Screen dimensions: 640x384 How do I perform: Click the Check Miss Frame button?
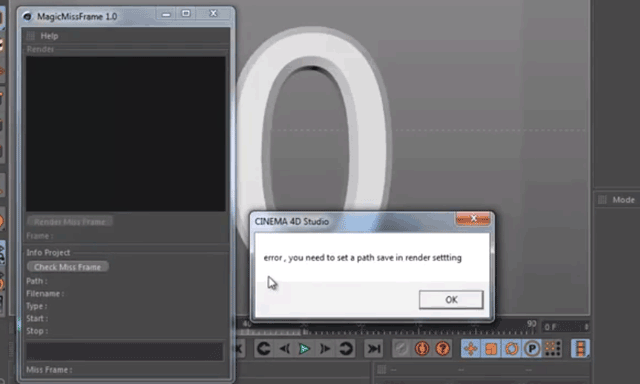(x=67, y=267)
